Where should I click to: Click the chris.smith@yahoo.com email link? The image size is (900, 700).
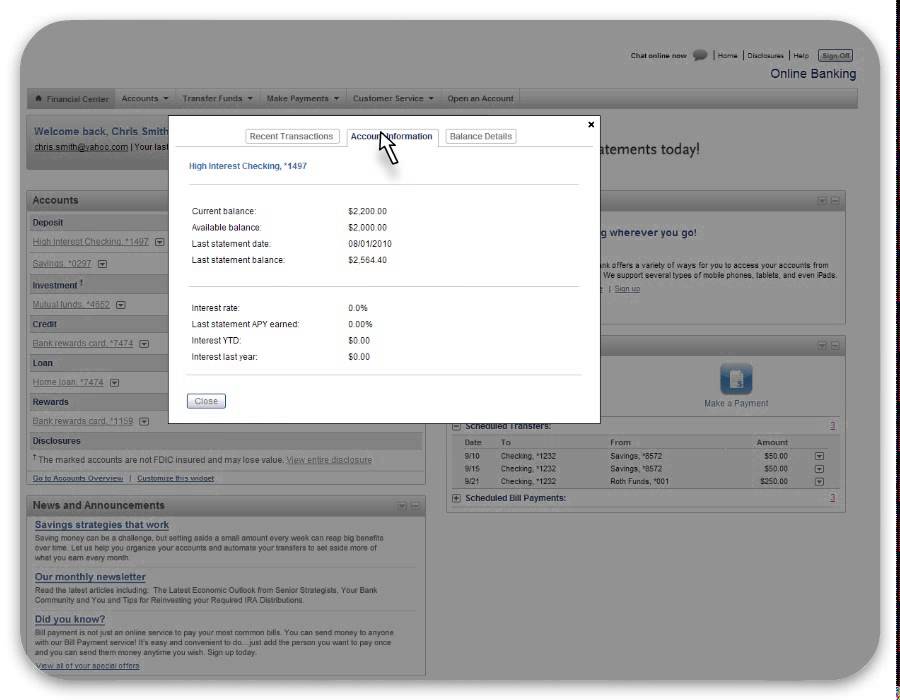point(81,147)
